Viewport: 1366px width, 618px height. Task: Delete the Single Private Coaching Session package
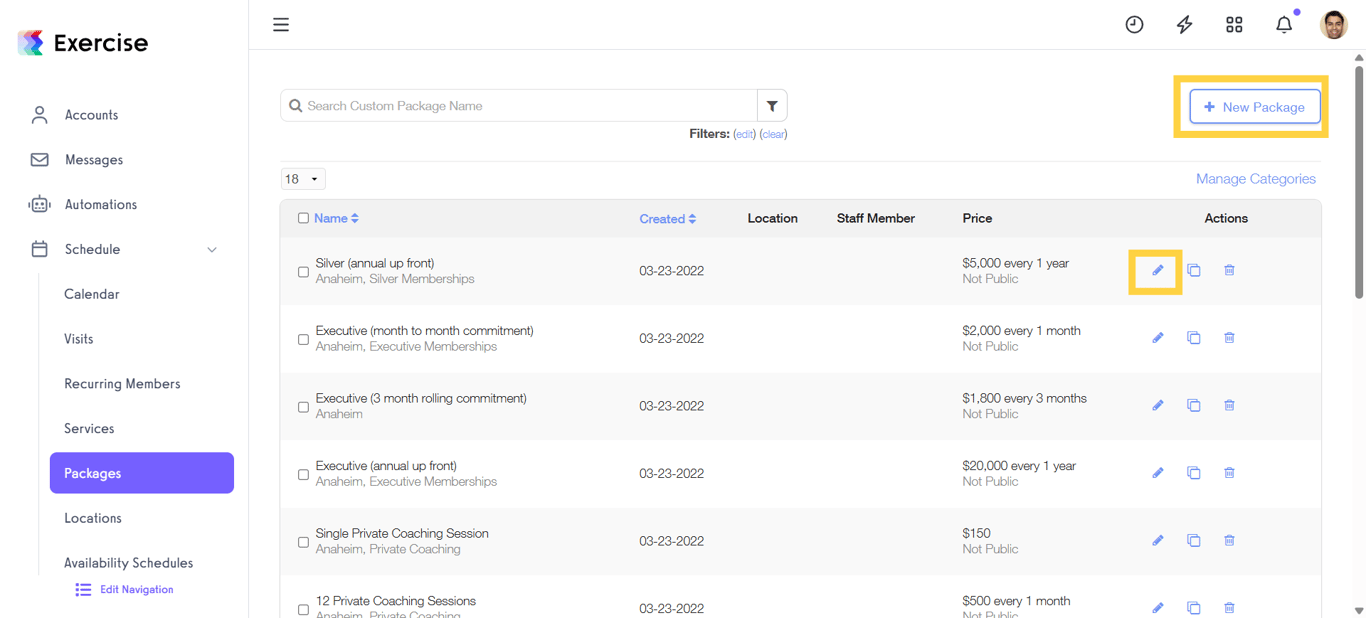[x=1229, y=540]
